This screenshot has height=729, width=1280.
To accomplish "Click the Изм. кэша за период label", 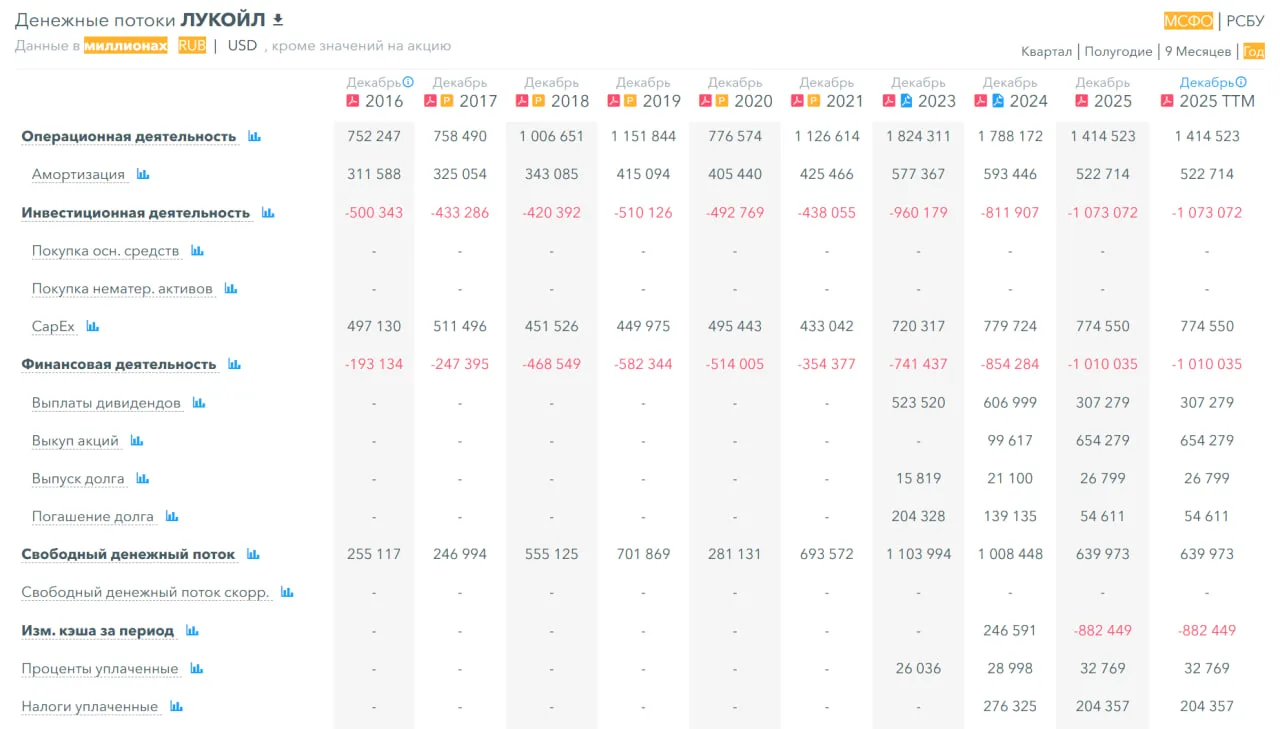I will tap(98, 630).
